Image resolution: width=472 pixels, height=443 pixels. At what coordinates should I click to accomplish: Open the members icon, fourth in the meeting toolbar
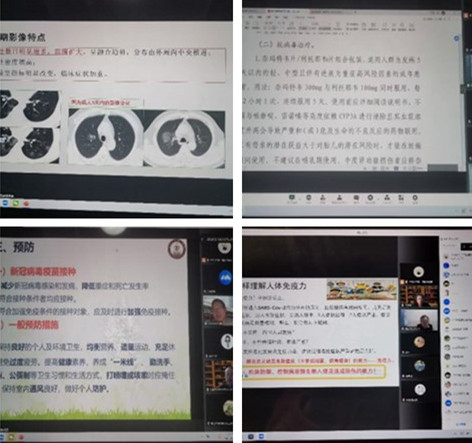point(339,198)
